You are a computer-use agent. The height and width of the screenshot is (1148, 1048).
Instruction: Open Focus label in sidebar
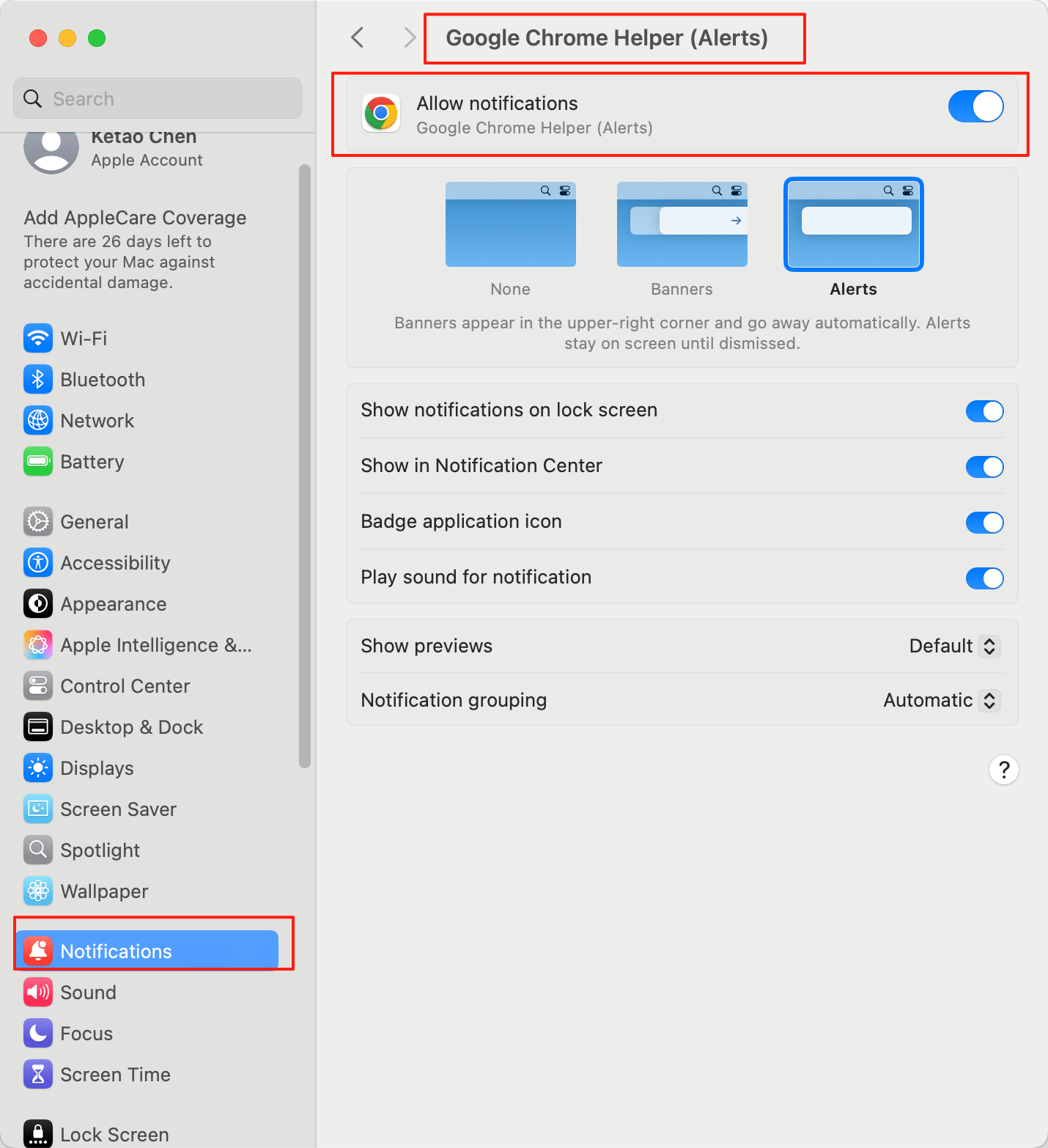[86, 1033]
